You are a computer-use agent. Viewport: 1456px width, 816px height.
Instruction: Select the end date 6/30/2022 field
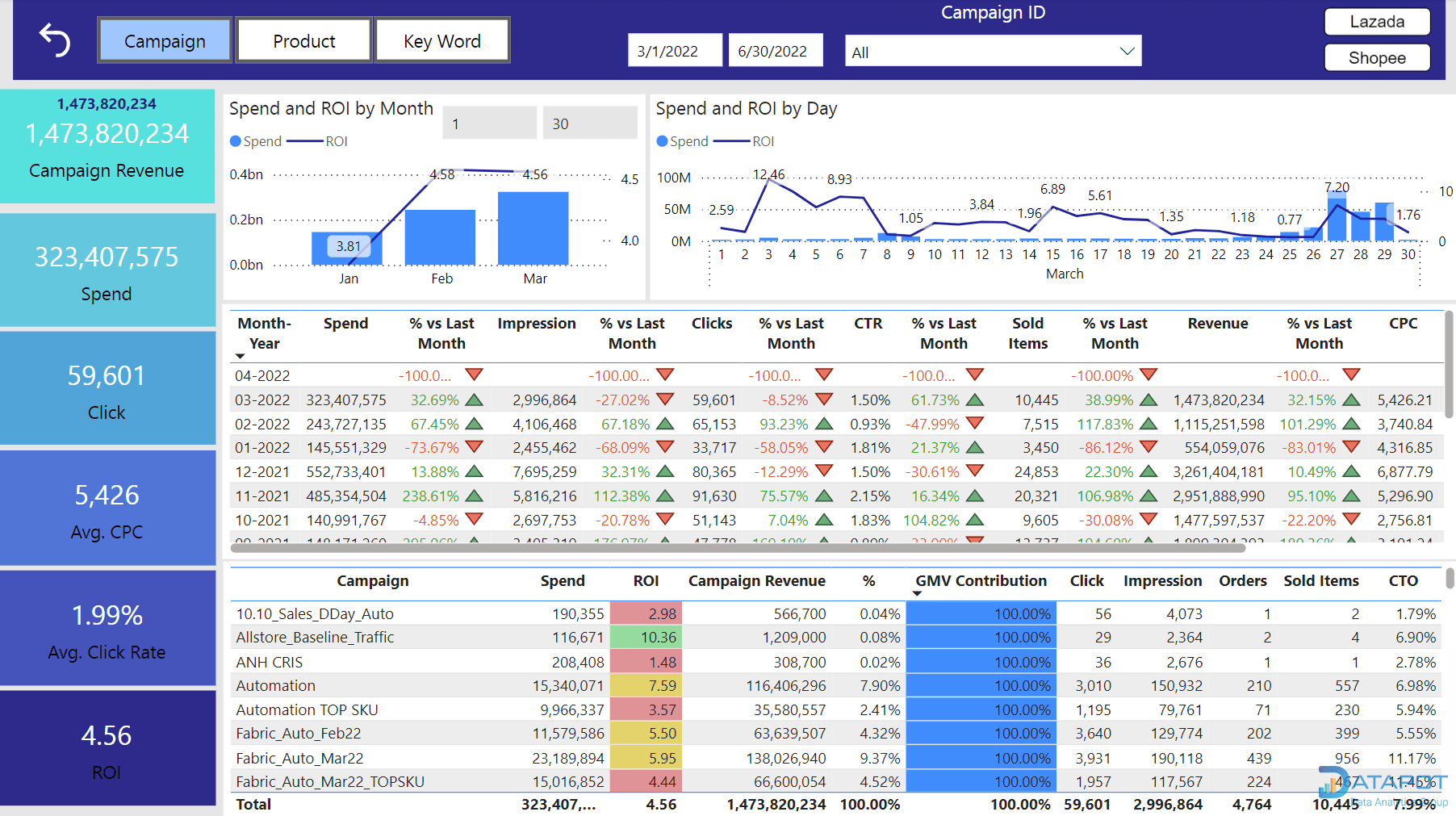(x=776, y=51)
